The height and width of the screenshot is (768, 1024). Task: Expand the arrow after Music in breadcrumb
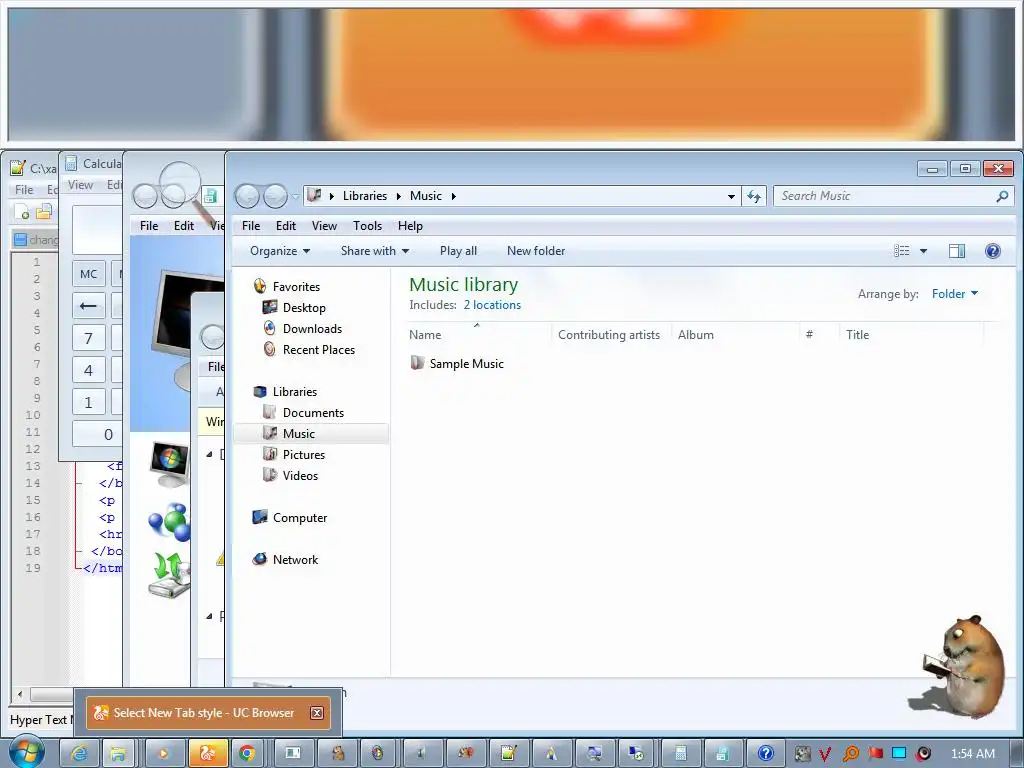[x=453, y=196]
